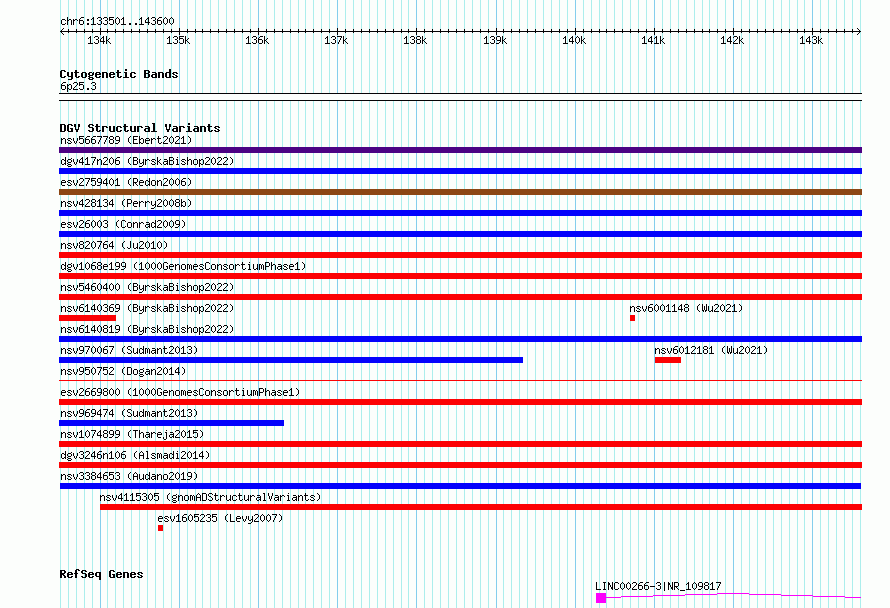The width and height of the screenshot is (890, 608).
Task: Click the dgv3246n106 (Alsmadi2014) label
Action: tap(135, 455)
